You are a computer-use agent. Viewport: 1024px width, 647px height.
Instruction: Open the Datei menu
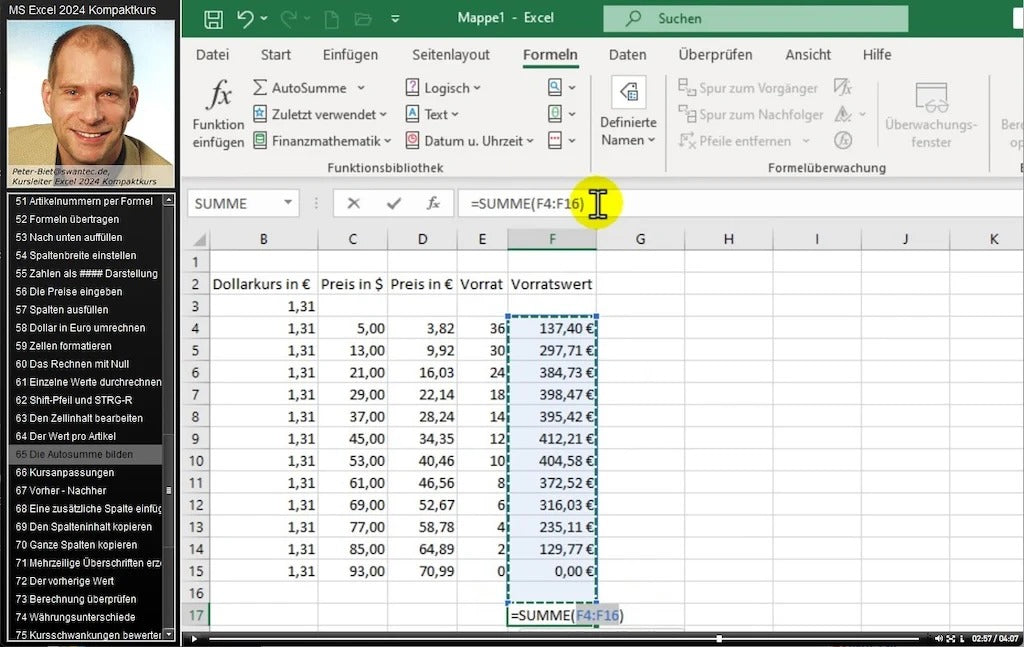(212, 55)
